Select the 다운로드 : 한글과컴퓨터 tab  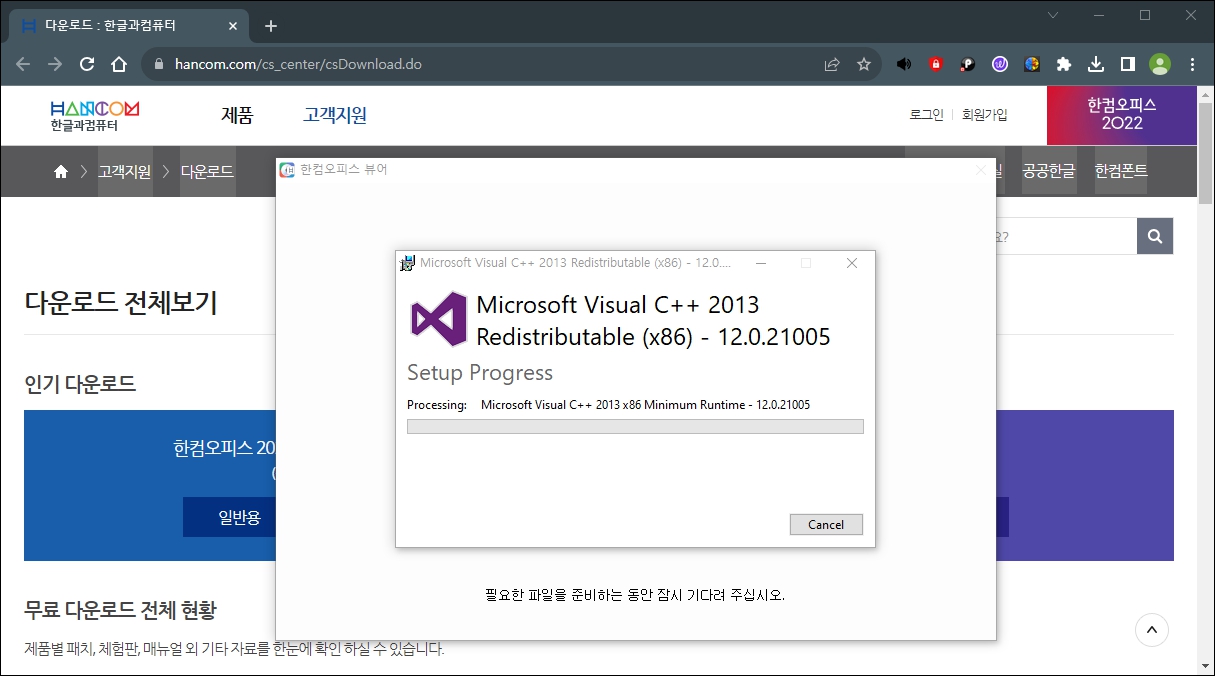click(130, 26)
